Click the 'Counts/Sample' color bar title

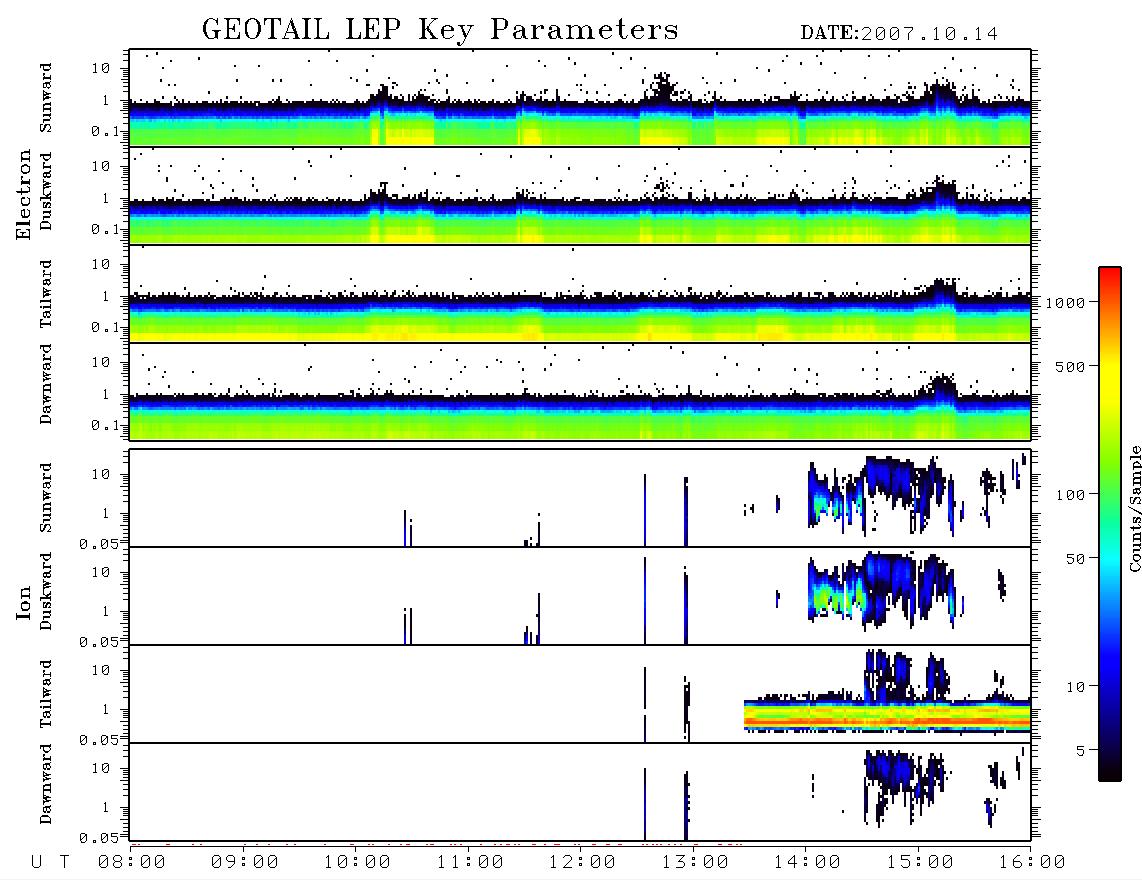coord(1134,509)
